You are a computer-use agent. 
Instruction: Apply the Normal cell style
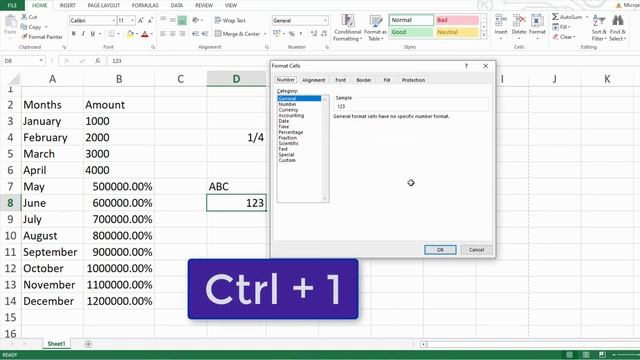[411, 20]
